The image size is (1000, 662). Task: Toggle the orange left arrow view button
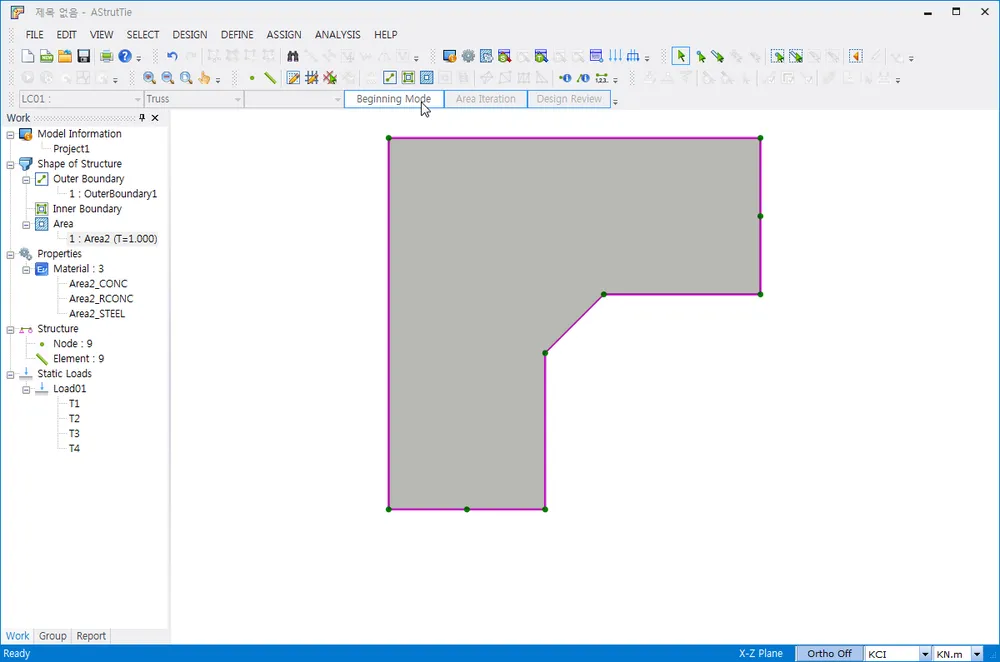click(856, 57)
